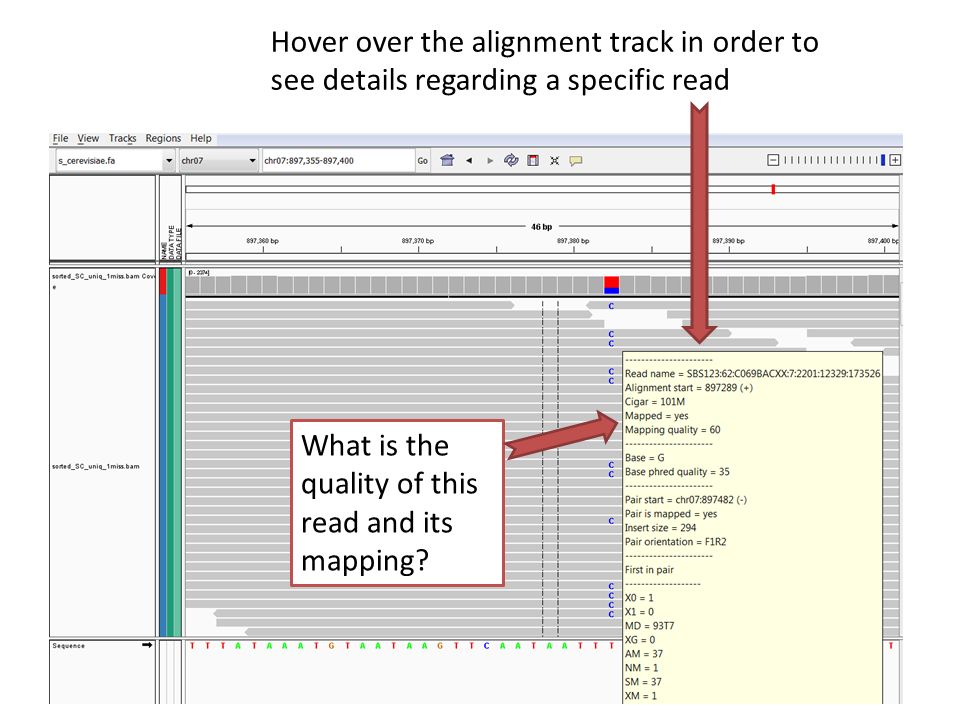Click the First in pair line

[649, 570]
